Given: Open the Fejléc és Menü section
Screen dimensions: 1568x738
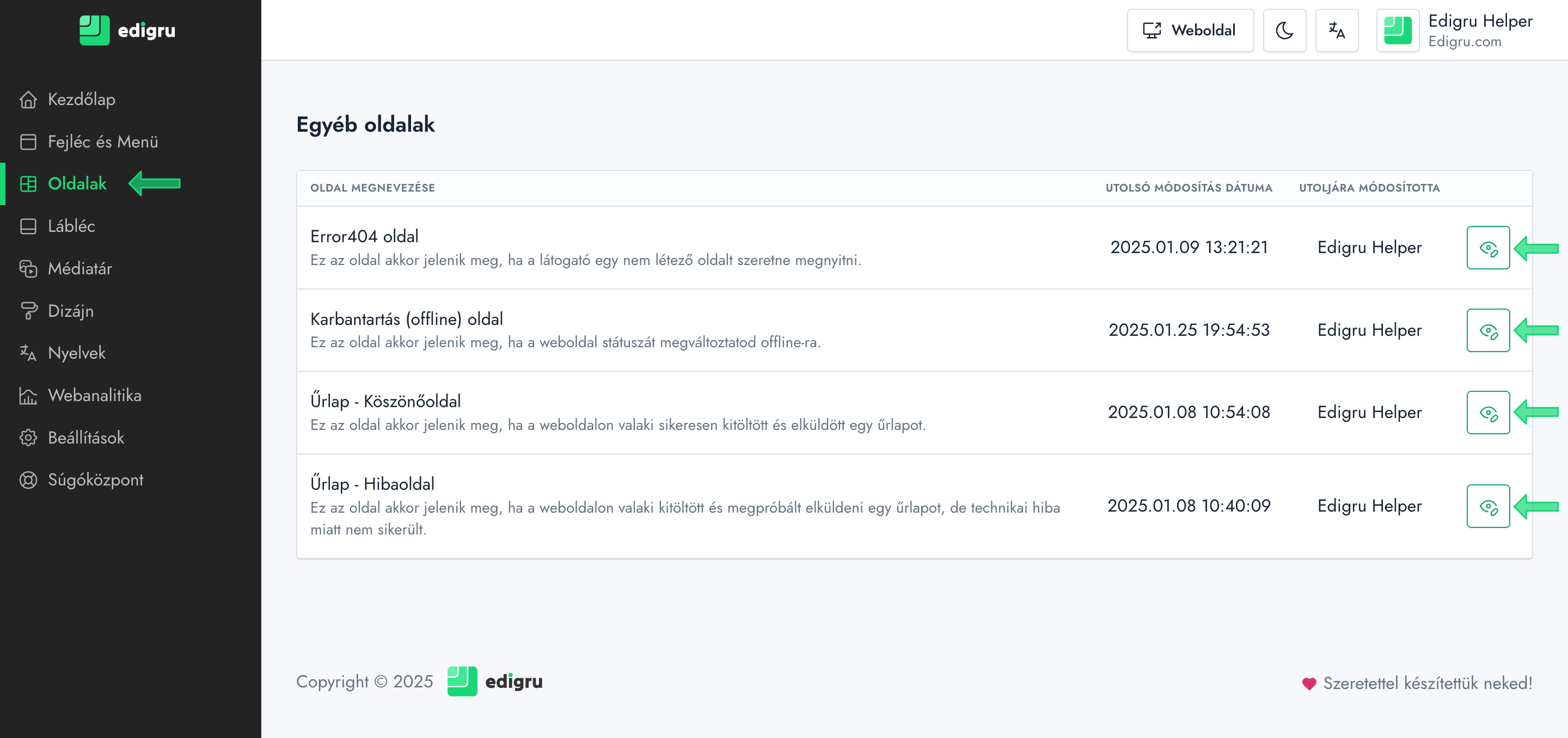Looking at the screenshot, I should [x=102, y=142].
